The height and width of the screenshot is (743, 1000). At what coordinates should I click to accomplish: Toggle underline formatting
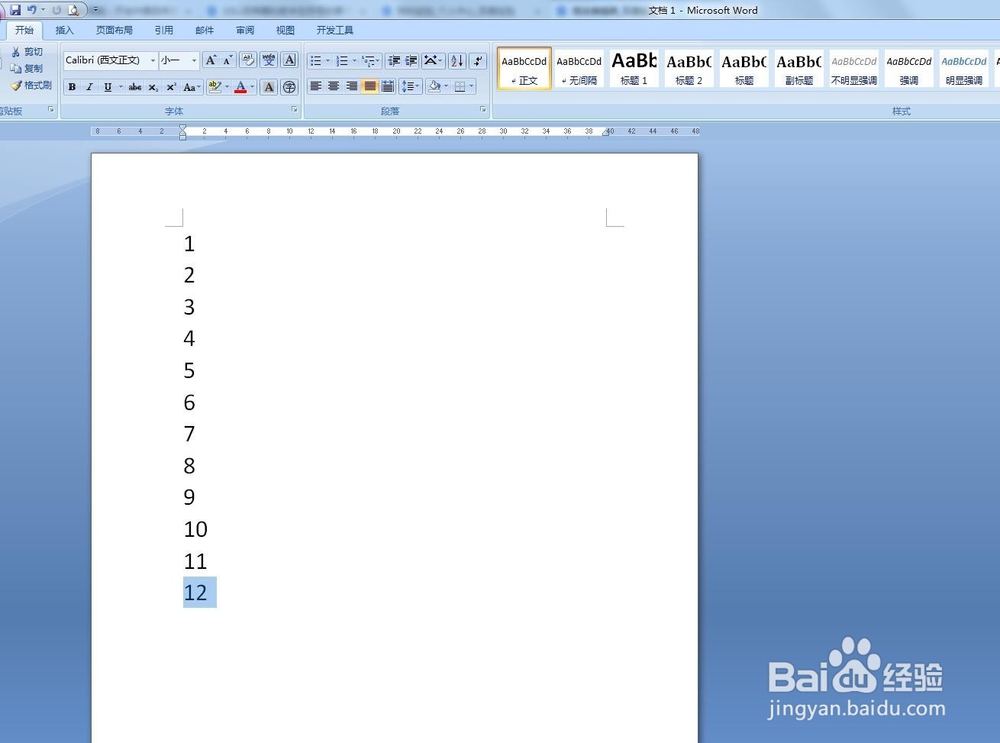(x=108, y=87)
